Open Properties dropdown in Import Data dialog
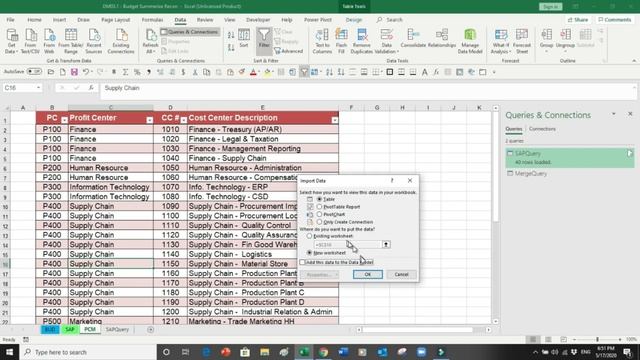The width and height of the screenshot is (640, 360). click(320, 275)
